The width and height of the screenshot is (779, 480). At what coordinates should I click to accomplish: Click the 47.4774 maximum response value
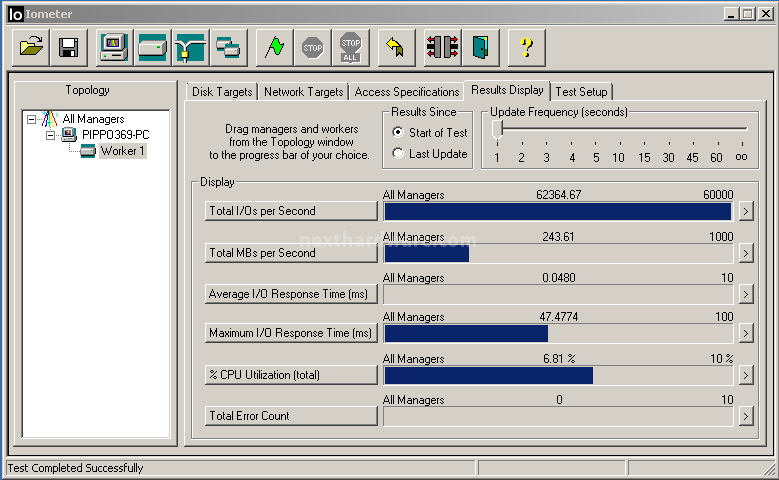[558, 317]
